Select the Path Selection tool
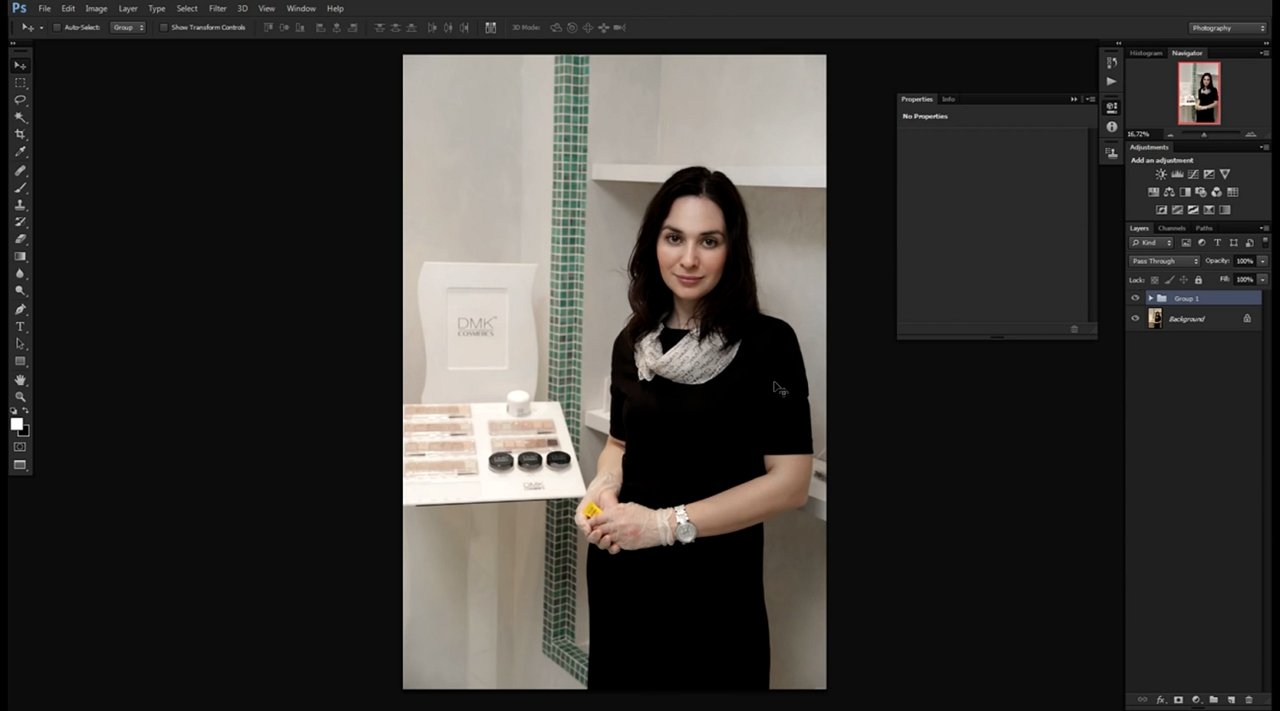 20,343
